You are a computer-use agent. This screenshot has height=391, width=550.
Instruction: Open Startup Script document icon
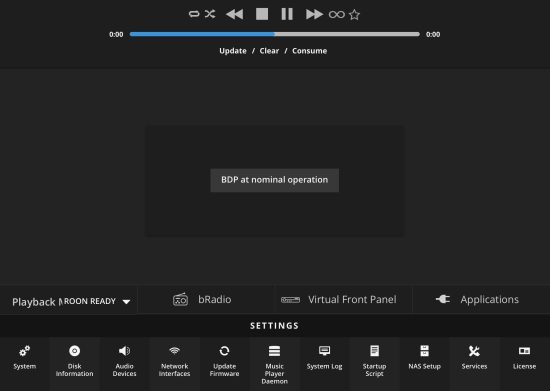[375, 351]
